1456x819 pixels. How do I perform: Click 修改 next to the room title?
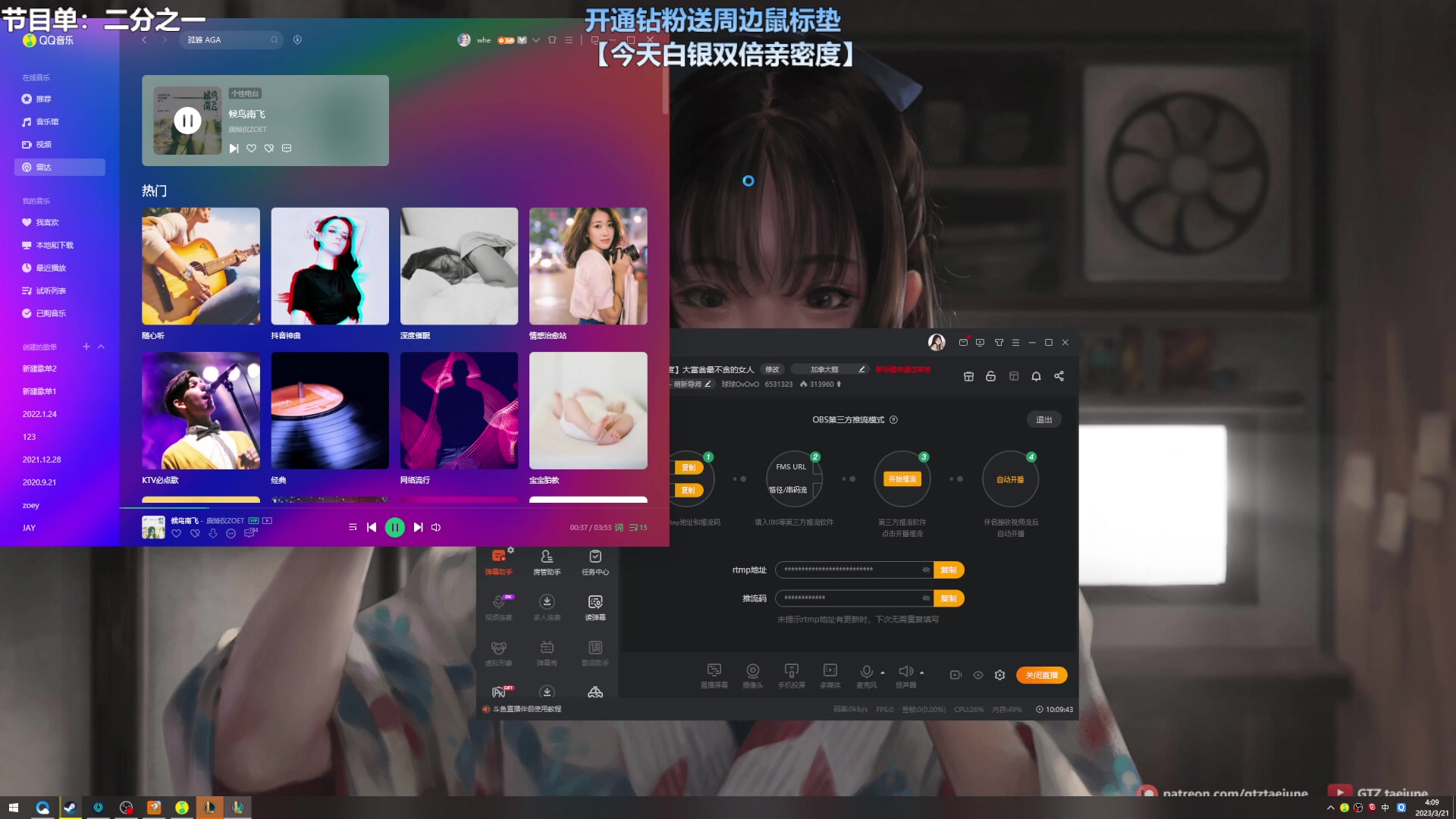click(x=772, y=370)
